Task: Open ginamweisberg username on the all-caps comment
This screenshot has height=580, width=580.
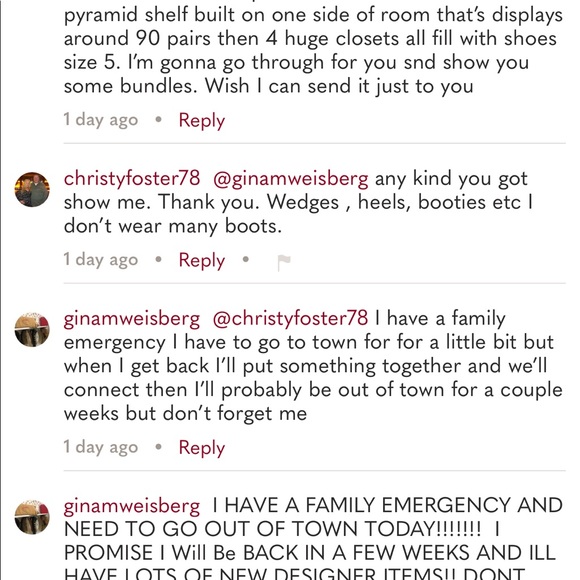Action: [x=132, y=506]
